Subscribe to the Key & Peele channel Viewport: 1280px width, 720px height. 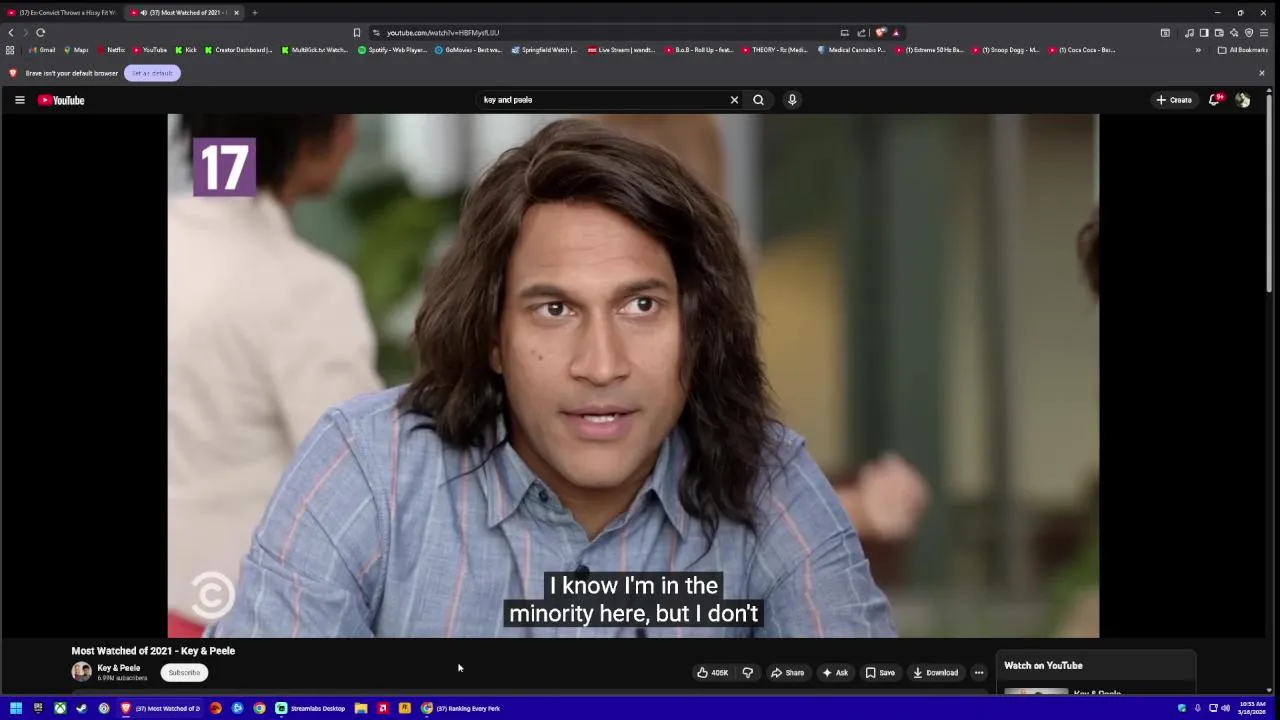pos(184,673)
